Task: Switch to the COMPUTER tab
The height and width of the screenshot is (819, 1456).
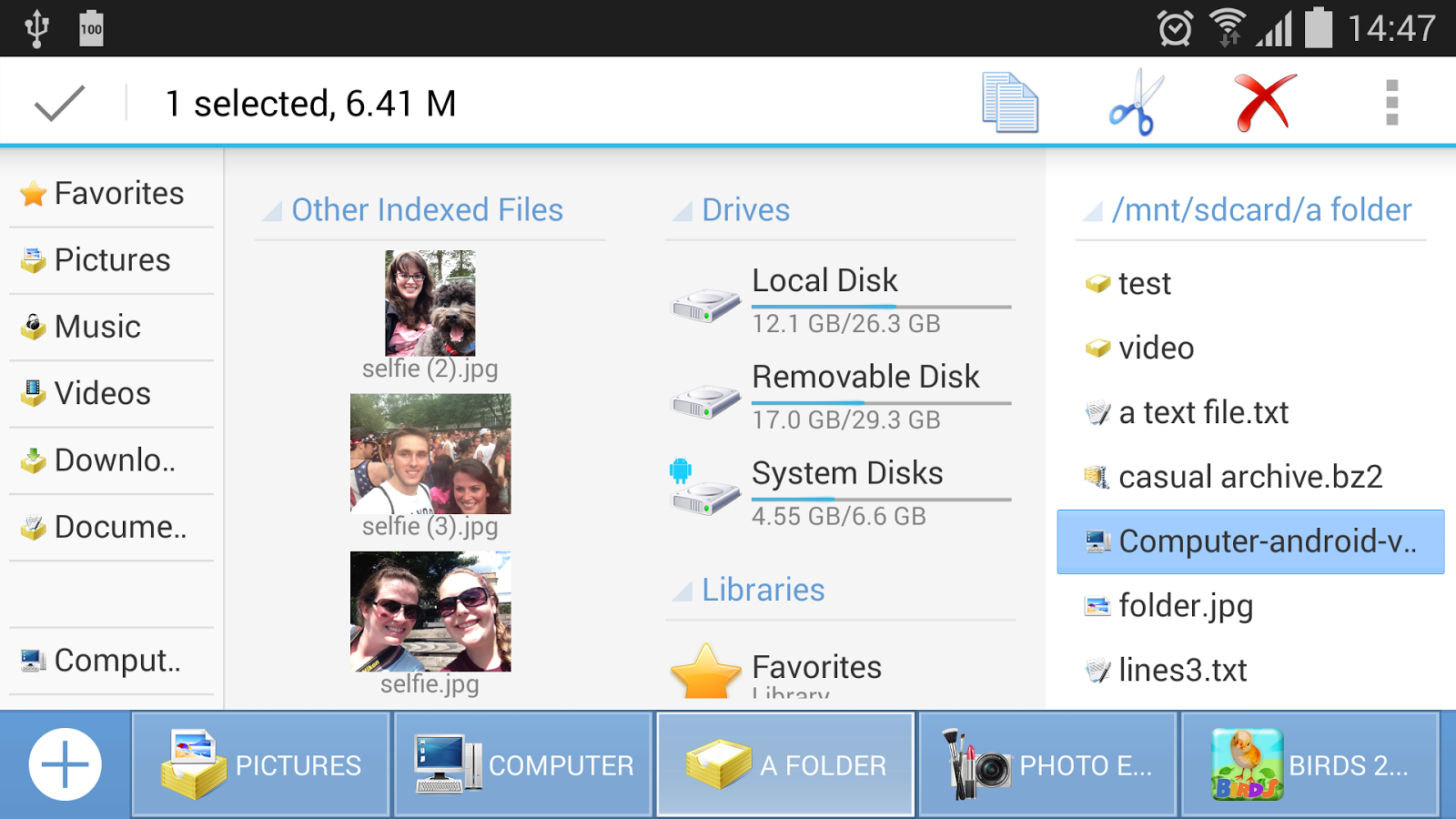Action: [521, 763]
